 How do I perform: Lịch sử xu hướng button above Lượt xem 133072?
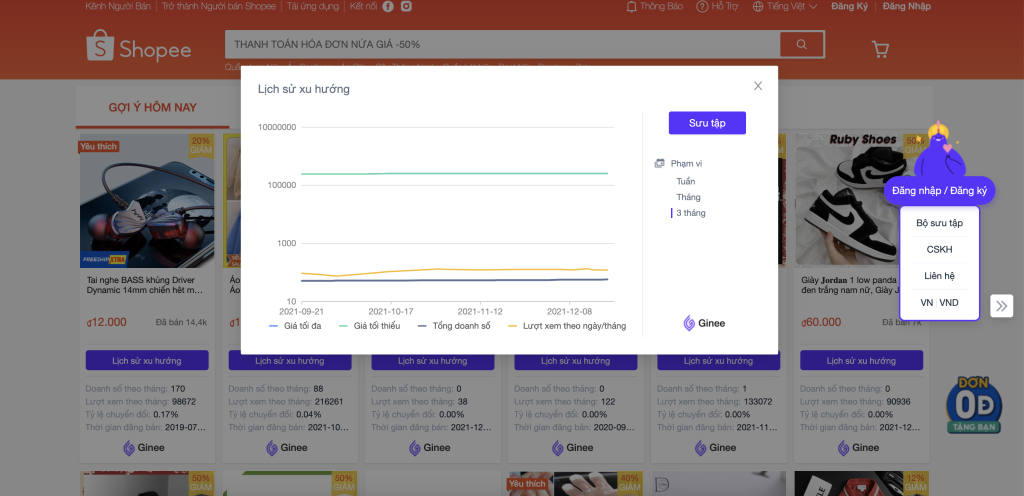click(x=718, y=360)
